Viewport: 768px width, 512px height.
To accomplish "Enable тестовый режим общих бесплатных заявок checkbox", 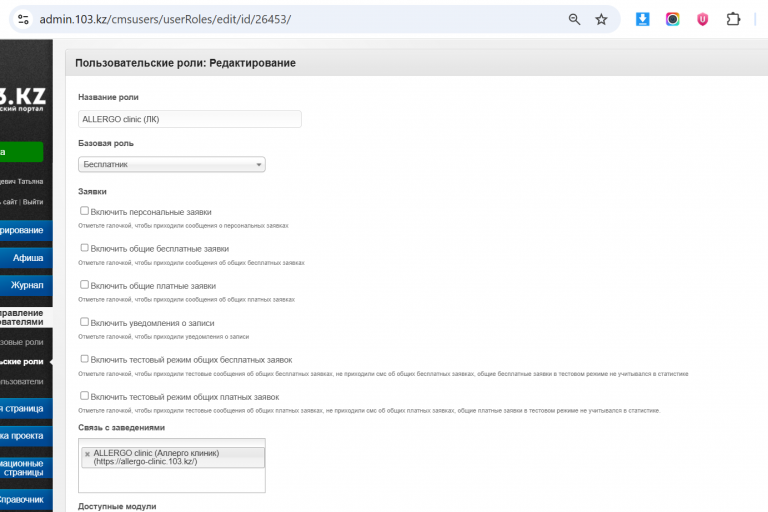I will pyautogui.click(x=84, y=359).
